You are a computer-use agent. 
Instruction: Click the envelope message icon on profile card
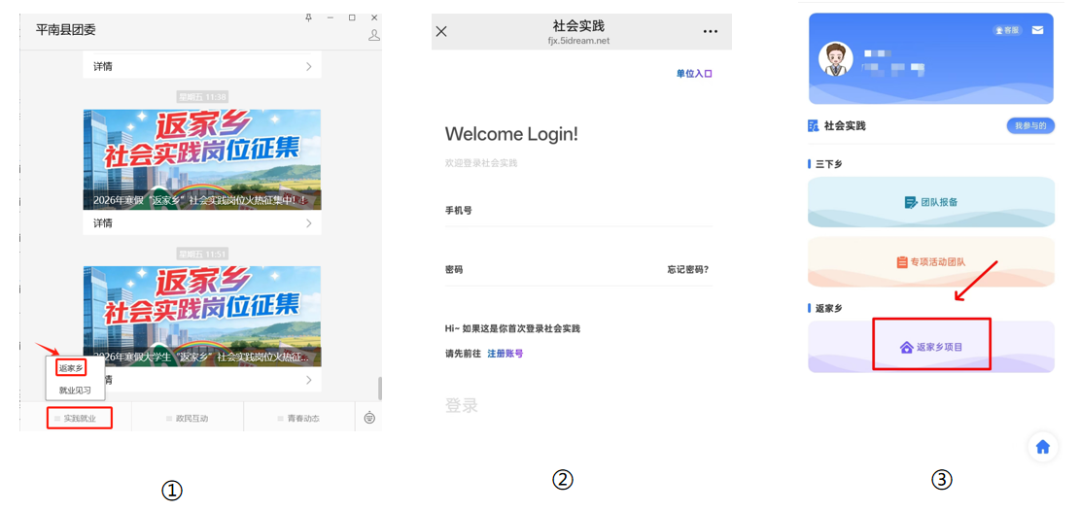[x=1037, y=30]
